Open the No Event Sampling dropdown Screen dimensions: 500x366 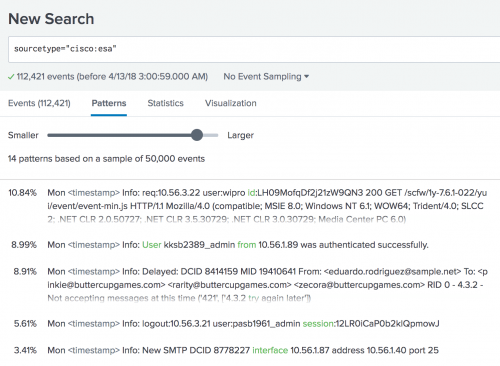pyautogui.click(x=266, y=77)
